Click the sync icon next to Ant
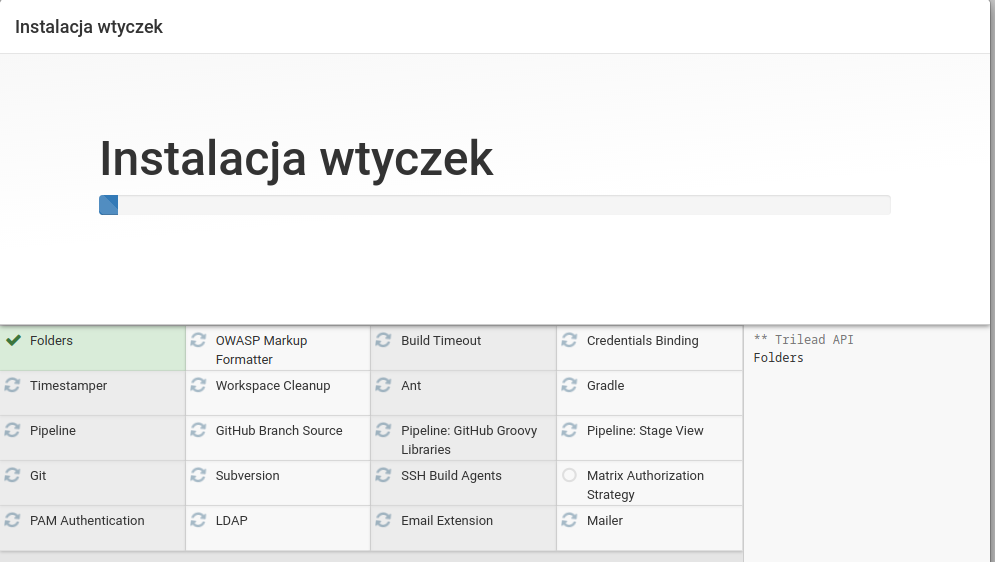995x562 pixels. point(383,385)
